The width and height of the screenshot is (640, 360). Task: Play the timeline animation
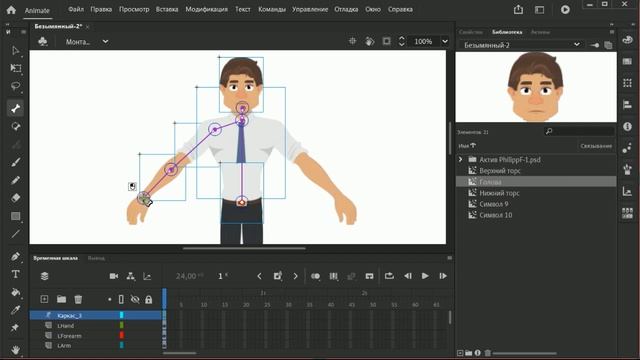425,276
